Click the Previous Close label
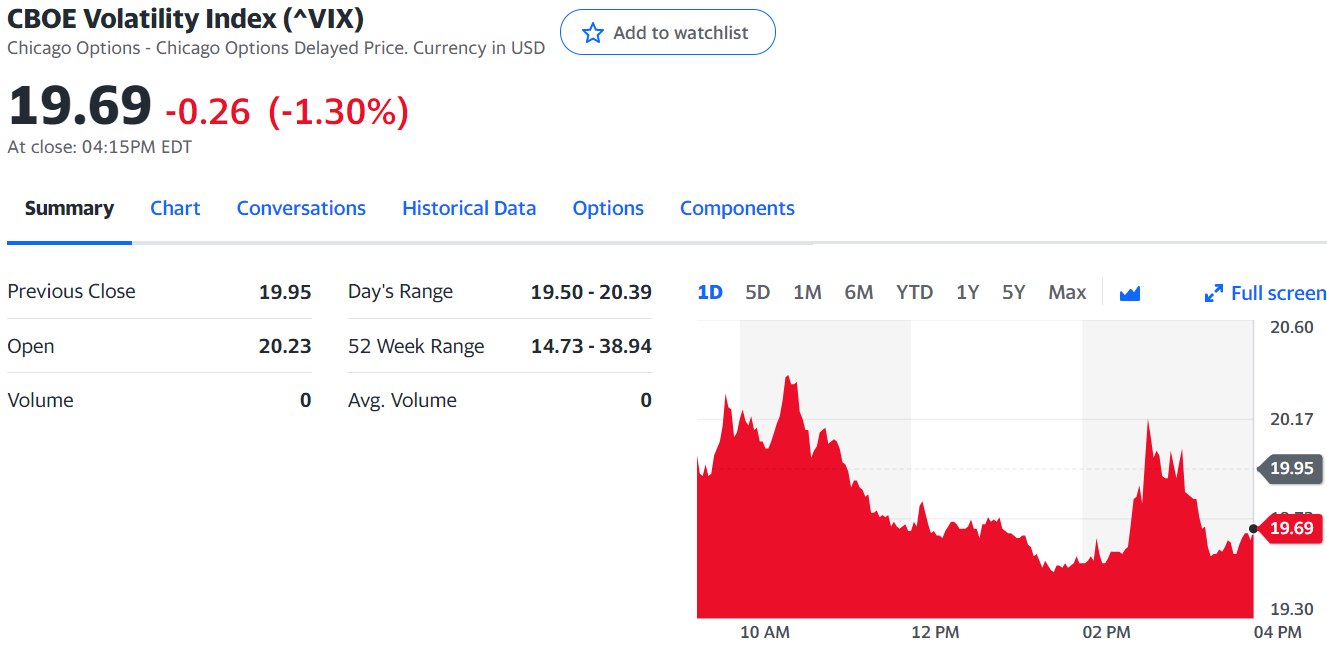 tap(71, 291)
